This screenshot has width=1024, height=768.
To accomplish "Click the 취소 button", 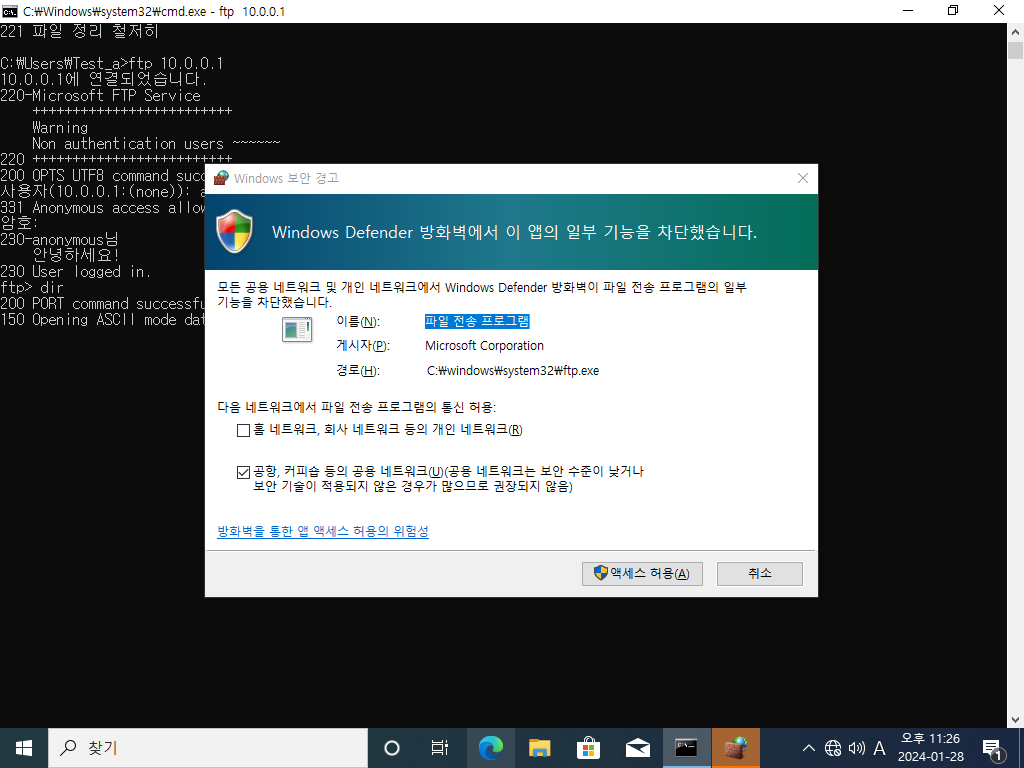I will pyautogui.click(x=760, y=573).
